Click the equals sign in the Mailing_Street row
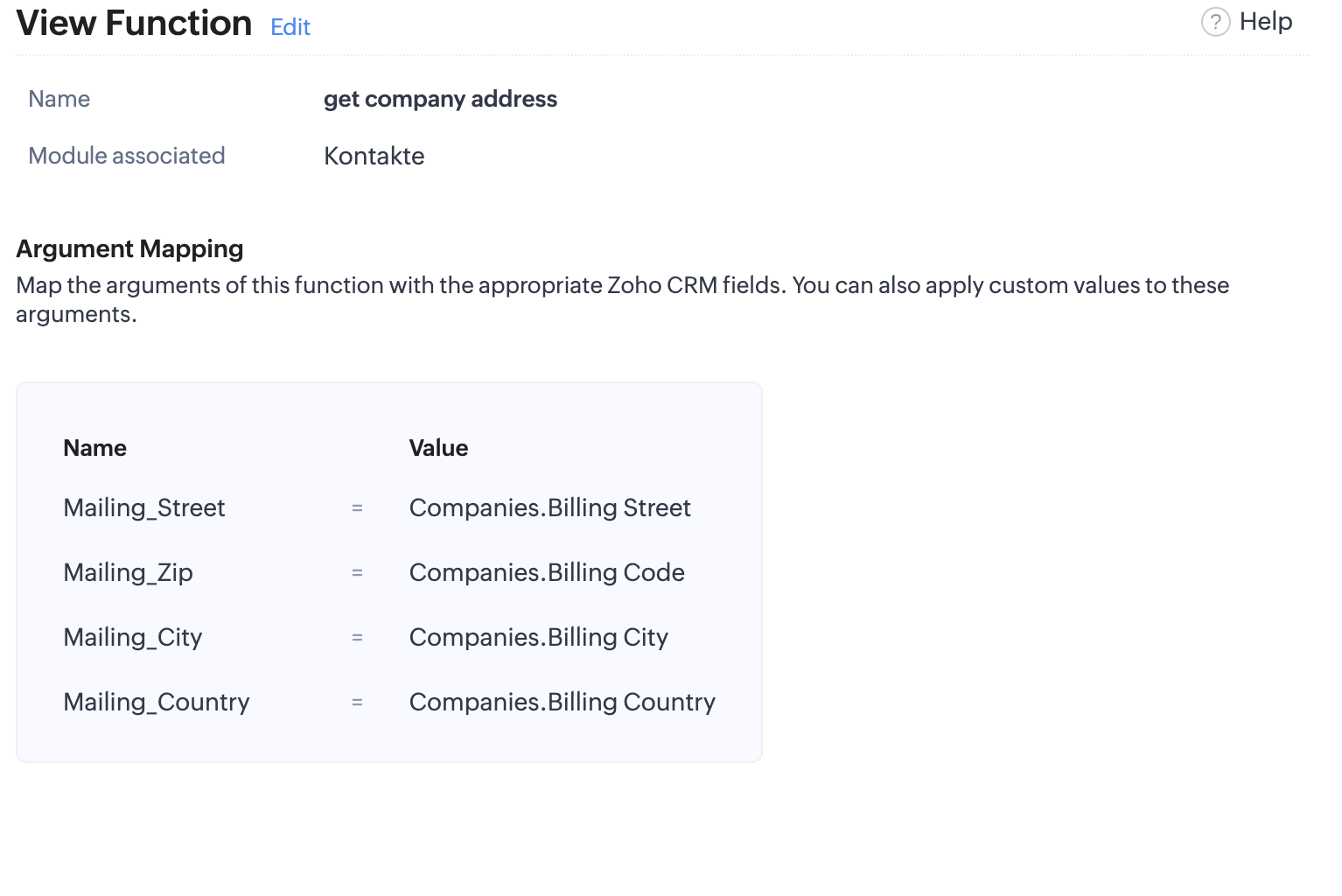 [357, 508]
